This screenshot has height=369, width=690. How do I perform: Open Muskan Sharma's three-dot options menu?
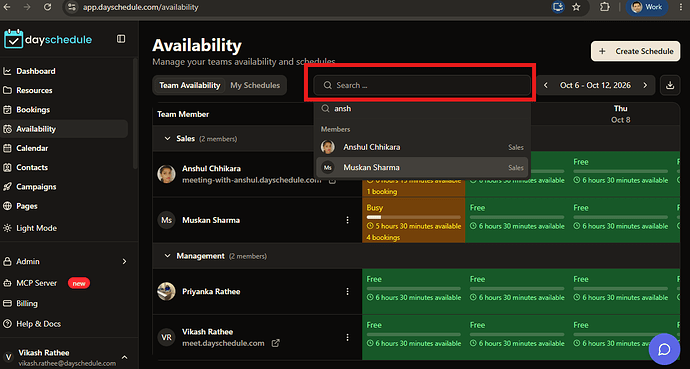click(347, 220)
